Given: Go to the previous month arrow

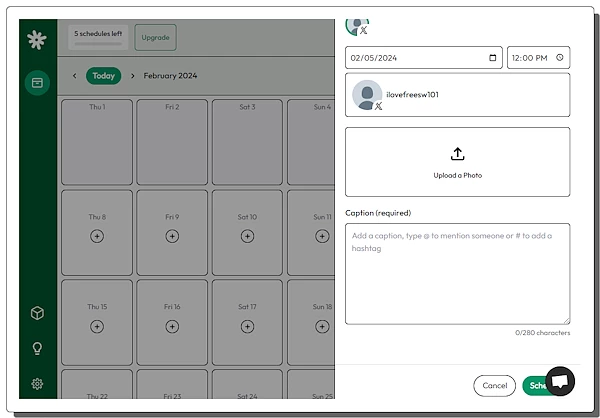Looking at the screenshot, I should 75,76.
